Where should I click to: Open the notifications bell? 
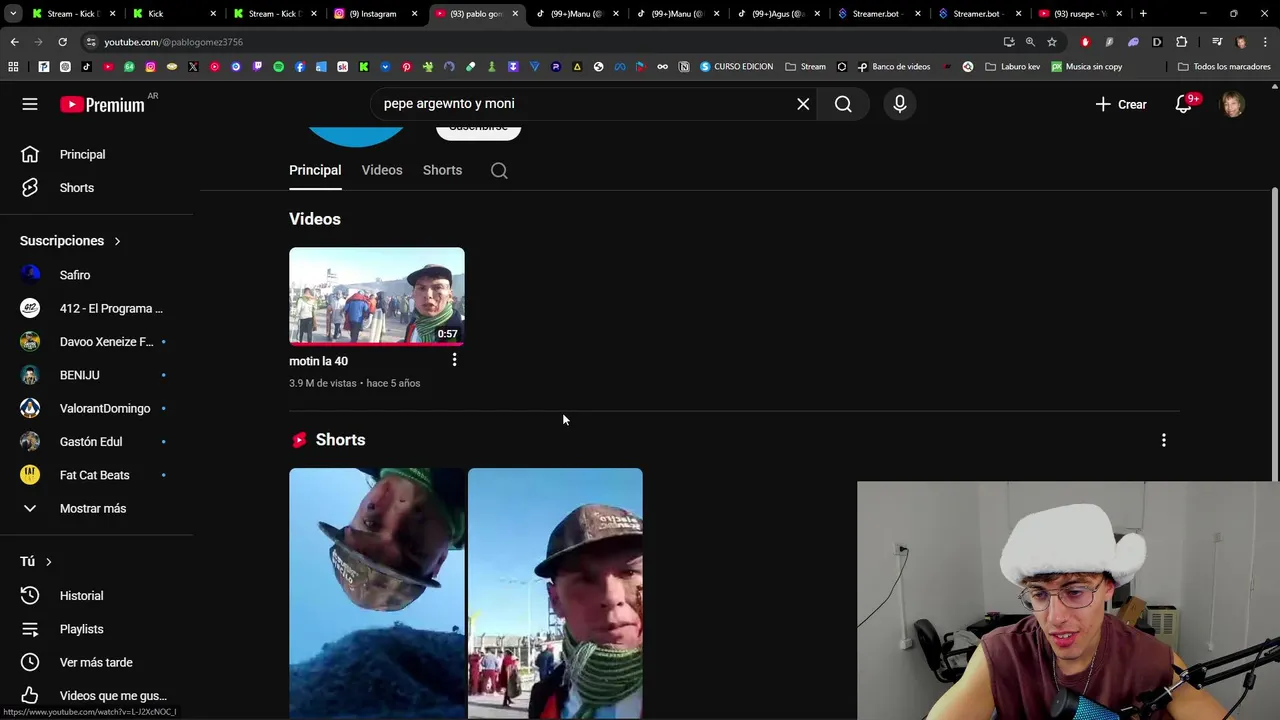[1184, 104]
